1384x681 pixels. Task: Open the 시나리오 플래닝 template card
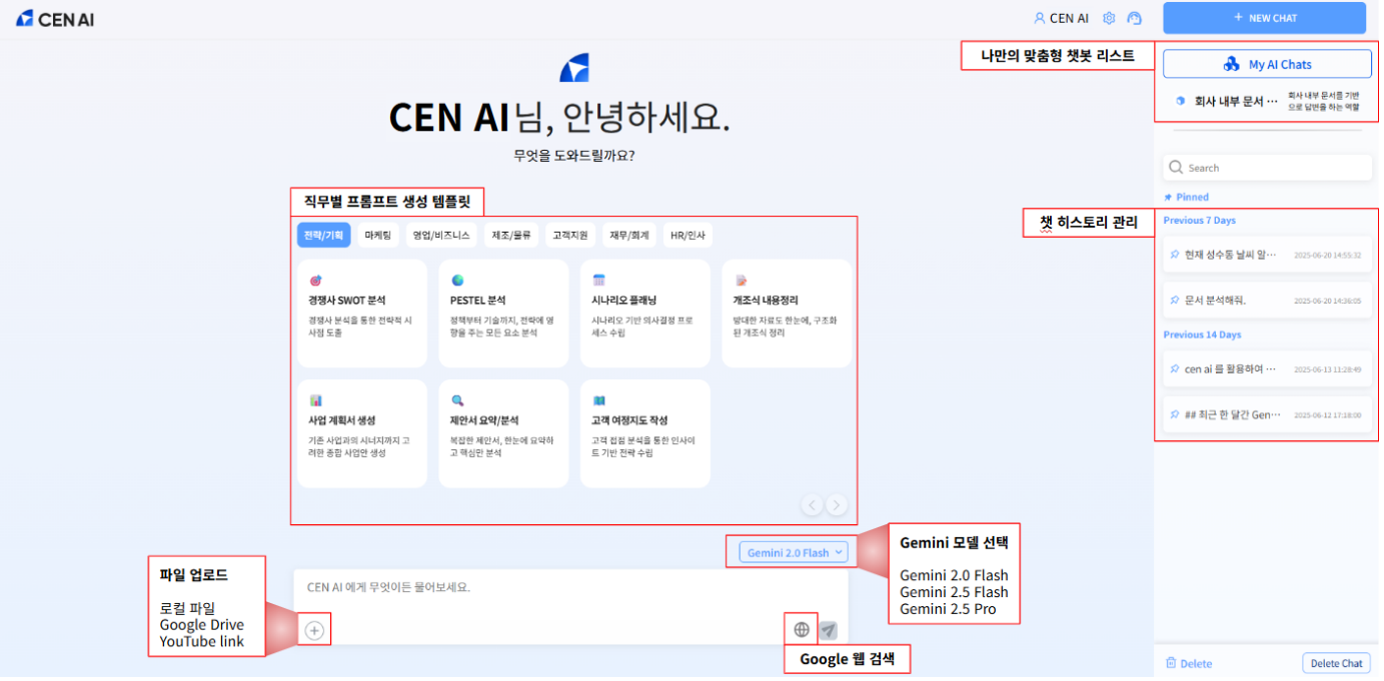pyautogui.click(x=645, y=314)
